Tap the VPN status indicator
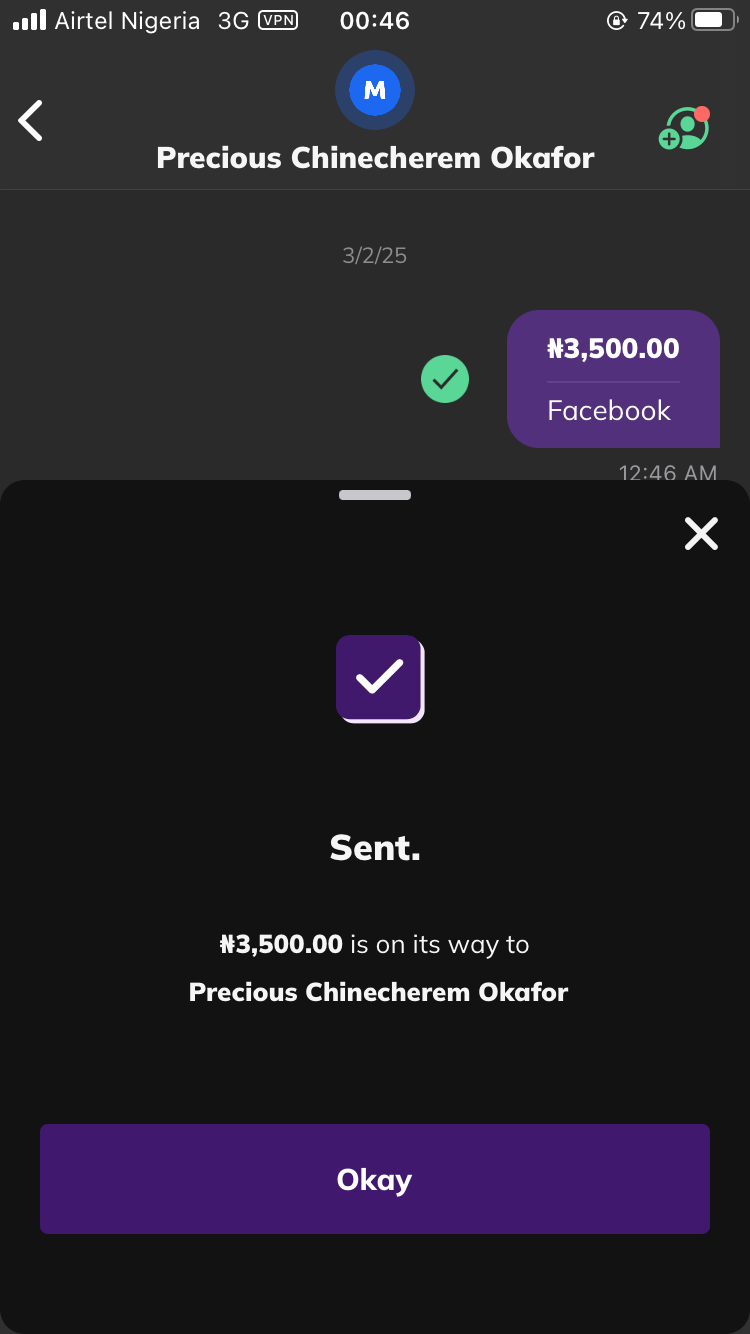This screenshot has height=1334, width=750. 277,20
